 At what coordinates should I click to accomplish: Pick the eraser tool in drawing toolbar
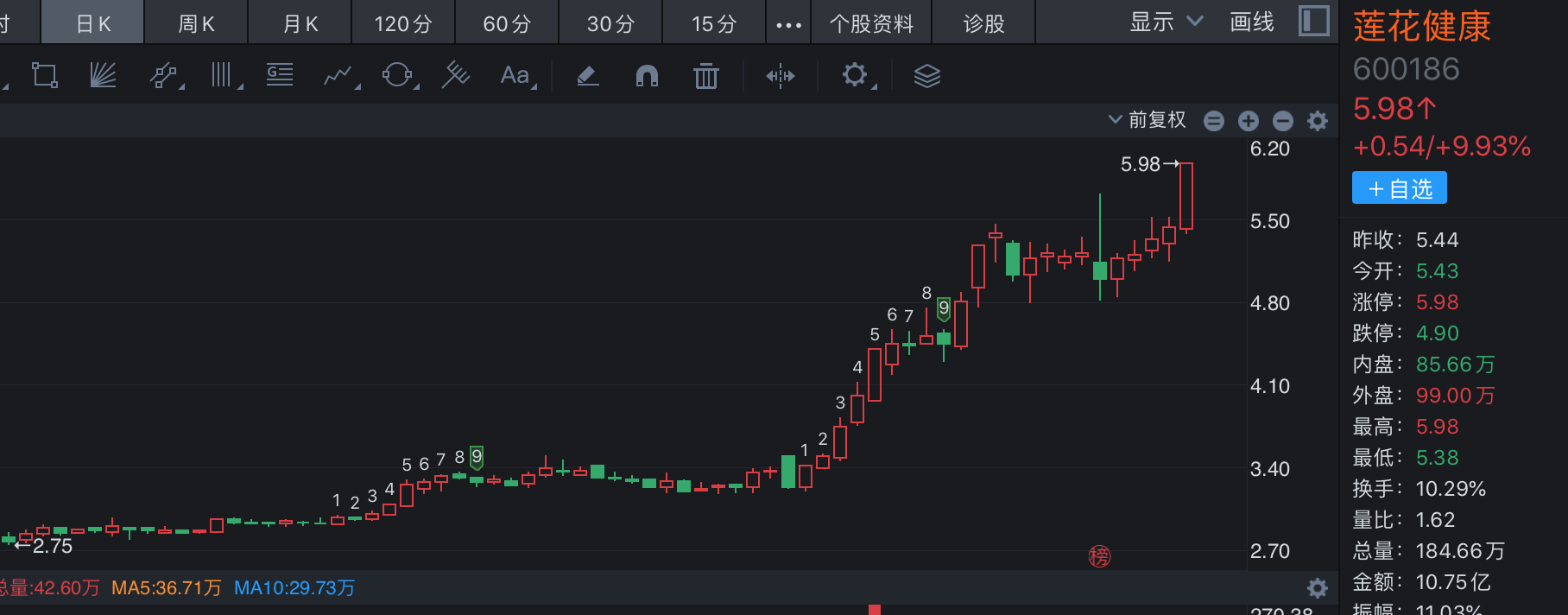click(587, 76)
